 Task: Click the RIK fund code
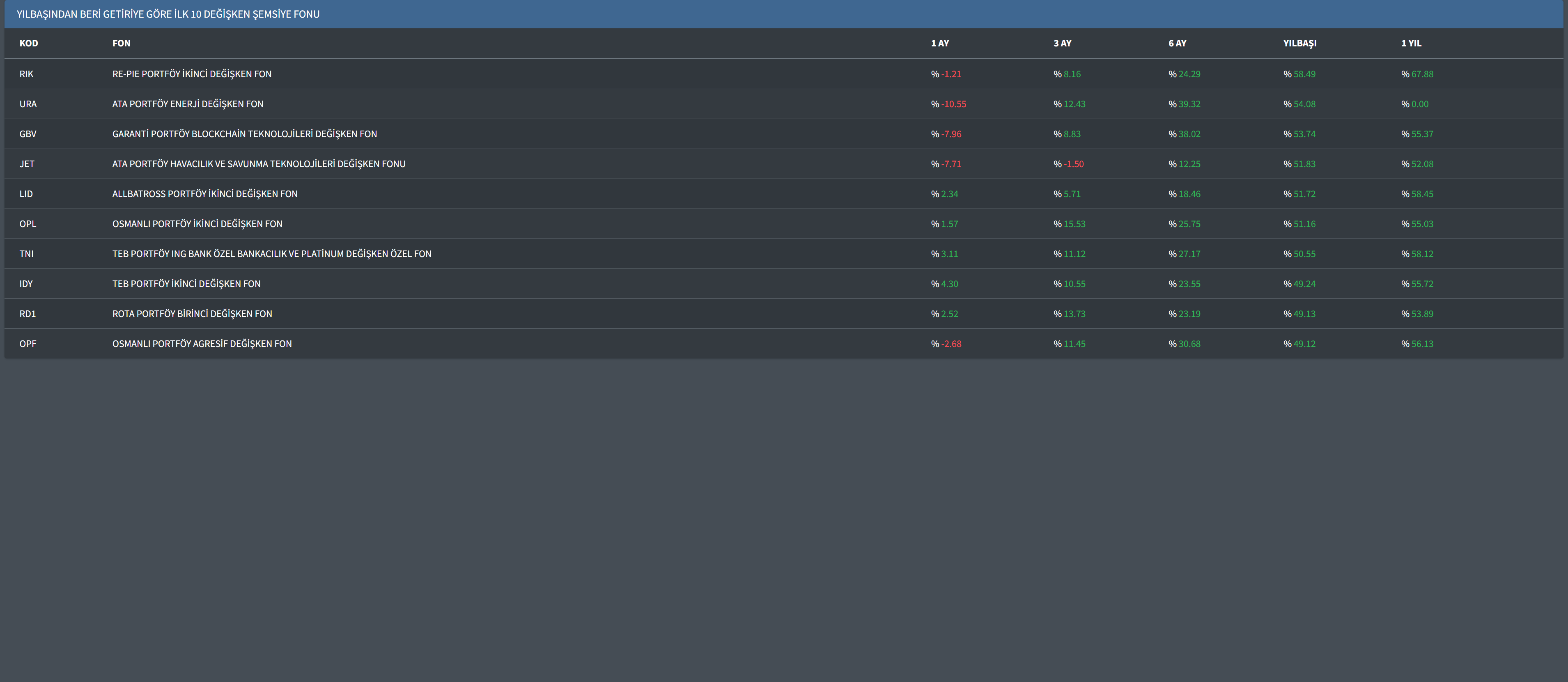(x=26, y=74)
